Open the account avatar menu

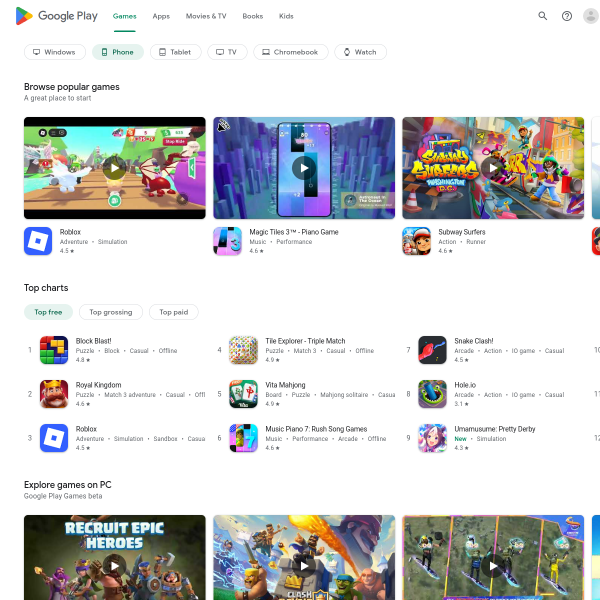tap(591, 16)
